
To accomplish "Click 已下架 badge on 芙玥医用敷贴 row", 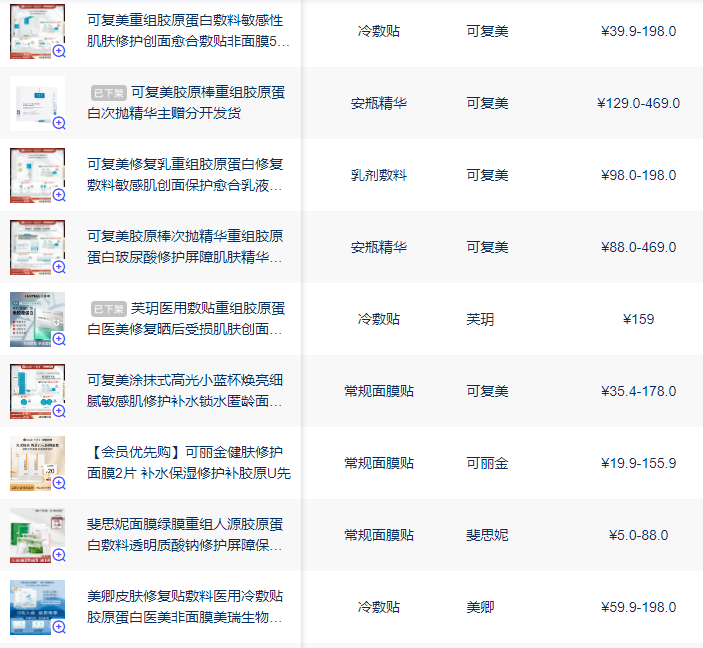I will 109,309.
